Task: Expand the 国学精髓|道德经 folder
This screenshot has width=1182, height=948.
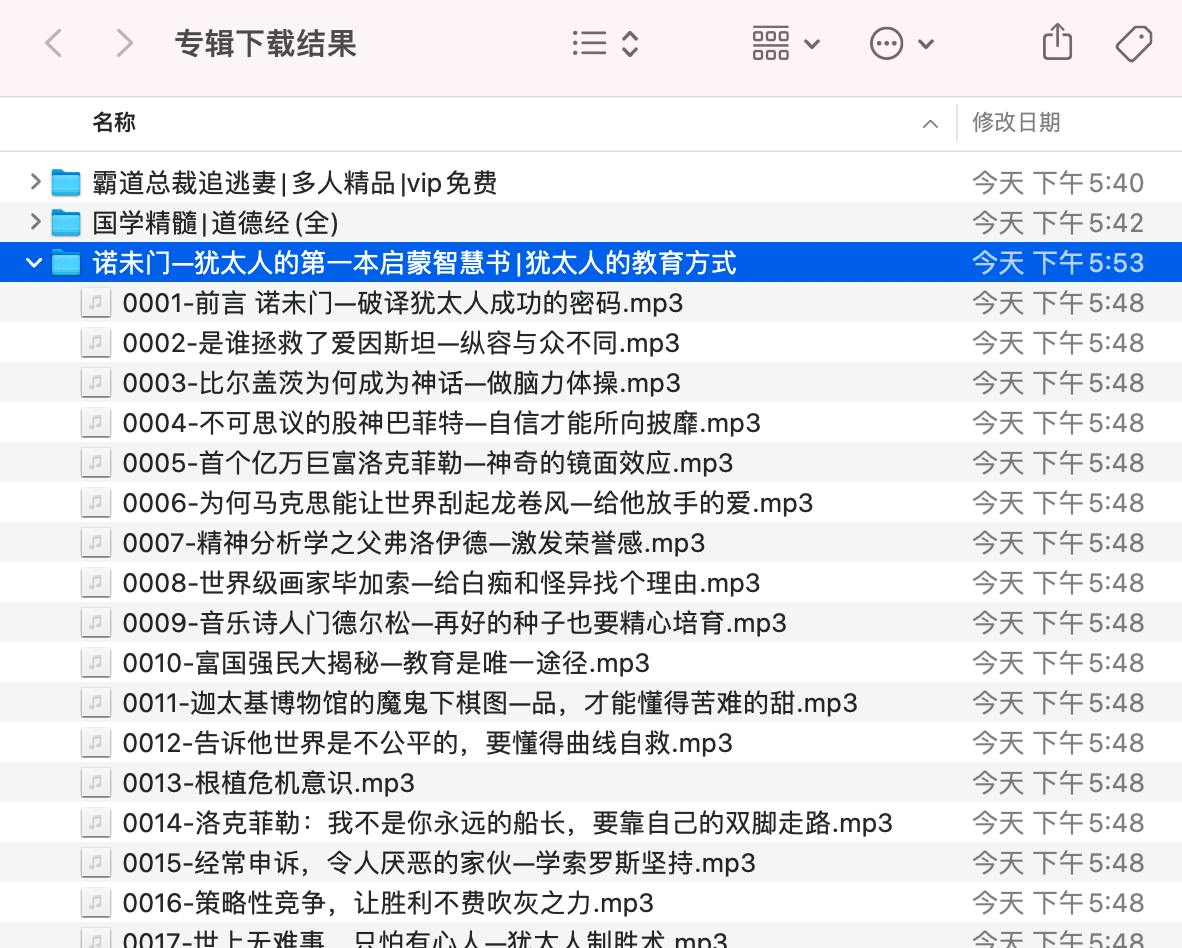Action: pyautogui.click(x=35, y=222)
